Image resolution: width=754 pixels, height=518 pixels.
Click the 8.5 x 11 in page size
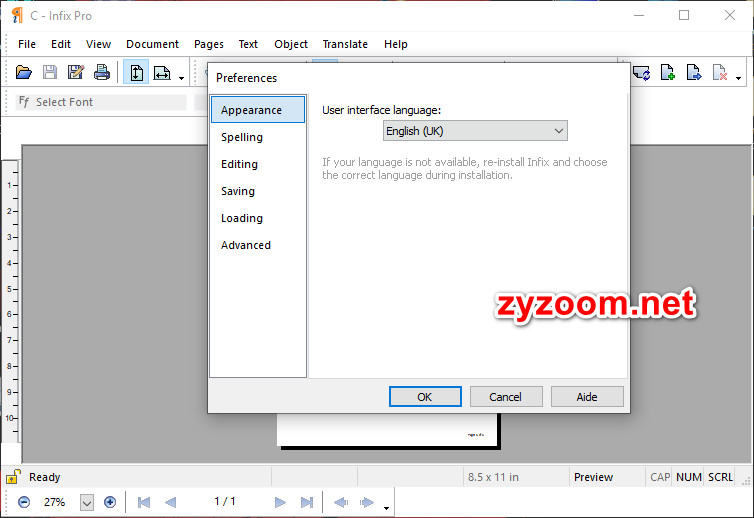tap(493, 477)
